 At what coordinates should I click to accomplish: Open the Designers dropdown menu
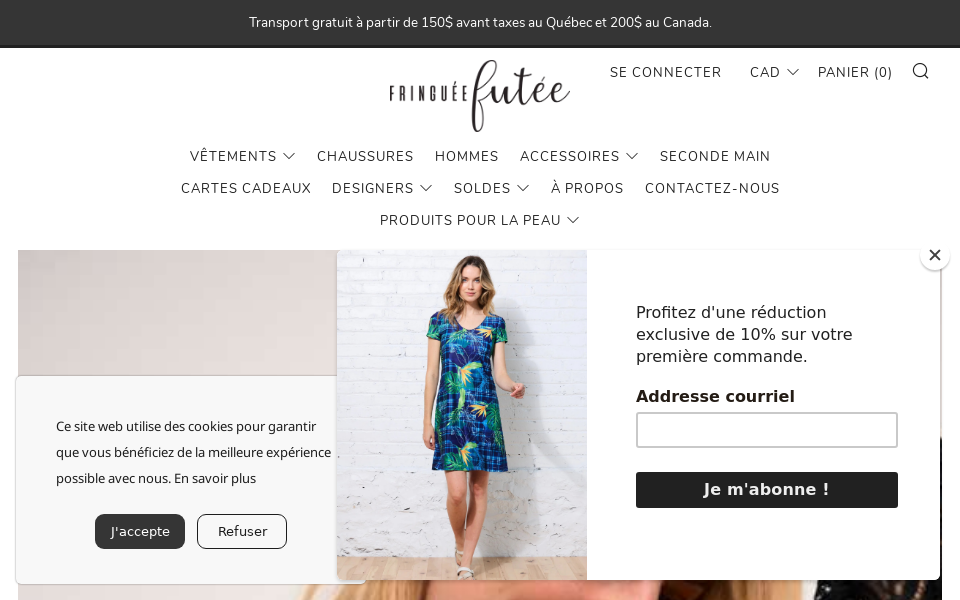point(382,188)
